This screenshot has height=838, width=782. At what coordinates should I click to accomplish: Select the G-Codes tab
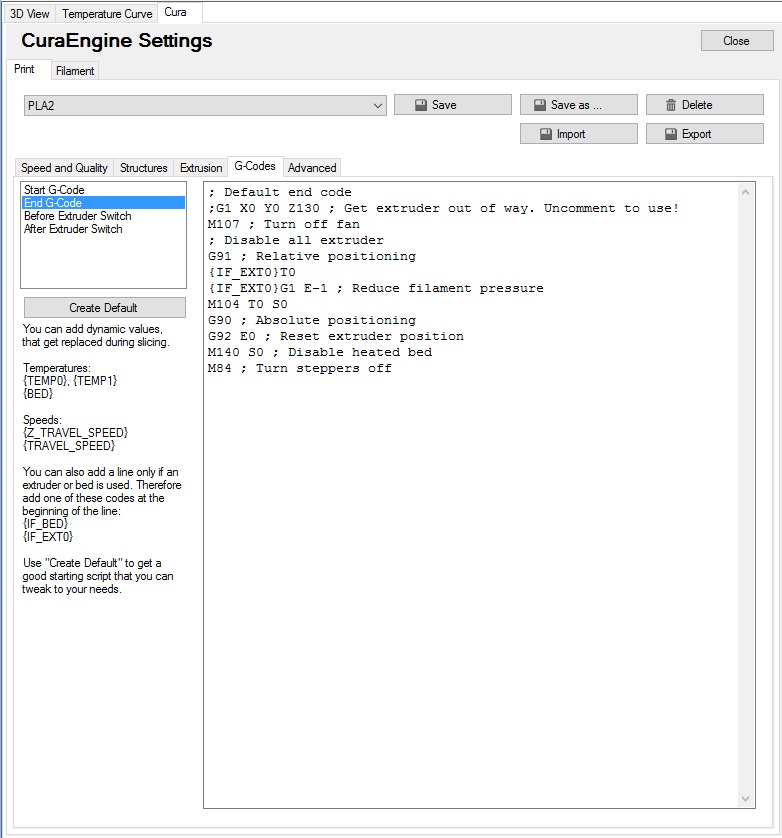tap(255, 166)
